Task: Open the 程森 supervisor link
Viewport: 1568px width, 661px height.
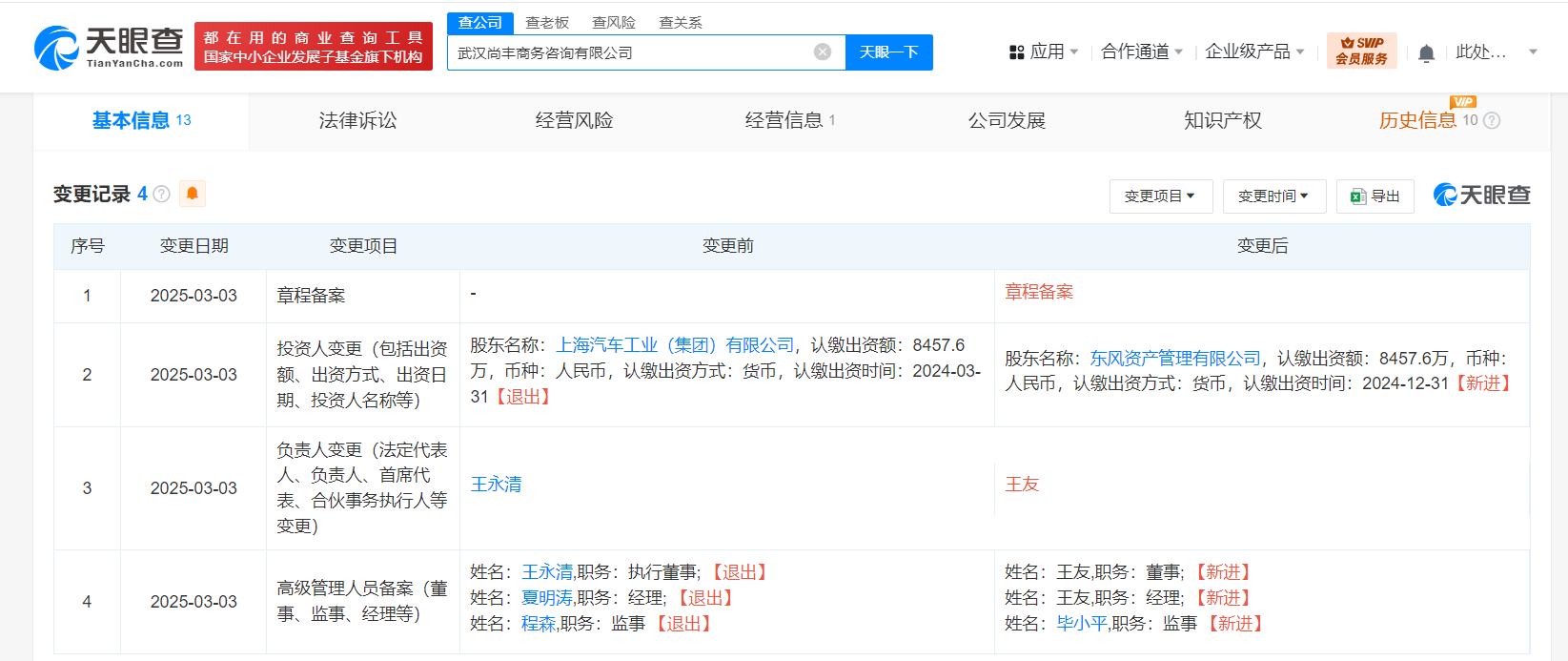Action: (x=539, y=624)
